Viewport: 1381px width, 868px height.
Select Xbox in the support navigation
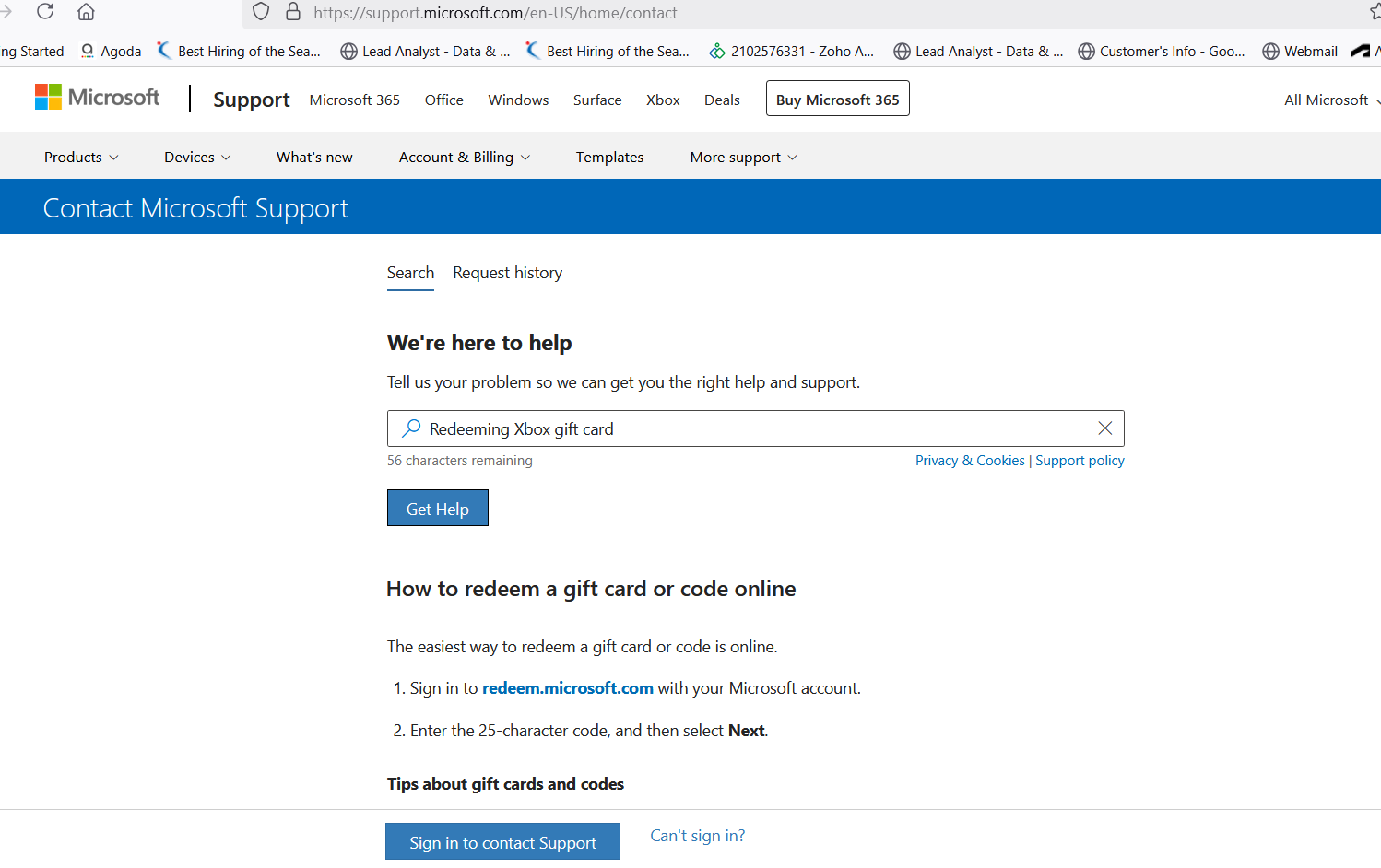662,100
